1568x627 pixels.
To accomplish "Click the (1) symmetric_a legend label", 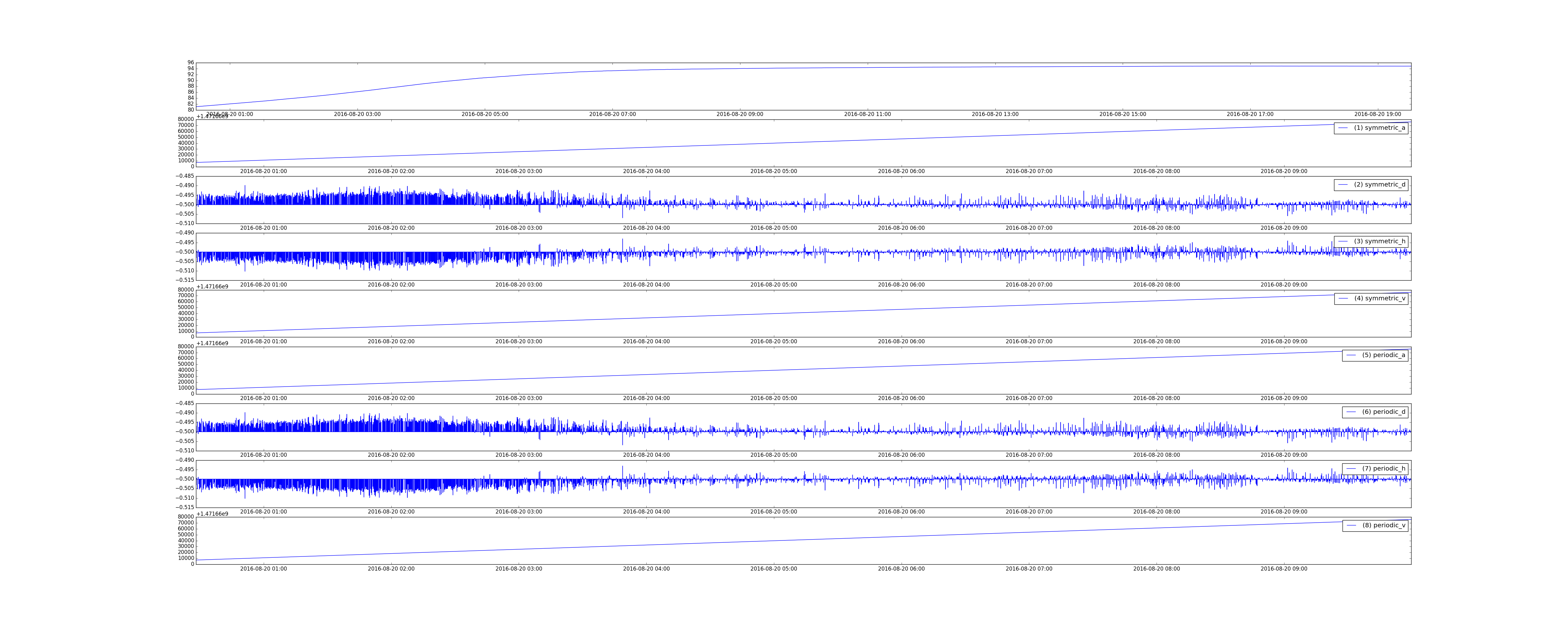I will [1379, 128].
